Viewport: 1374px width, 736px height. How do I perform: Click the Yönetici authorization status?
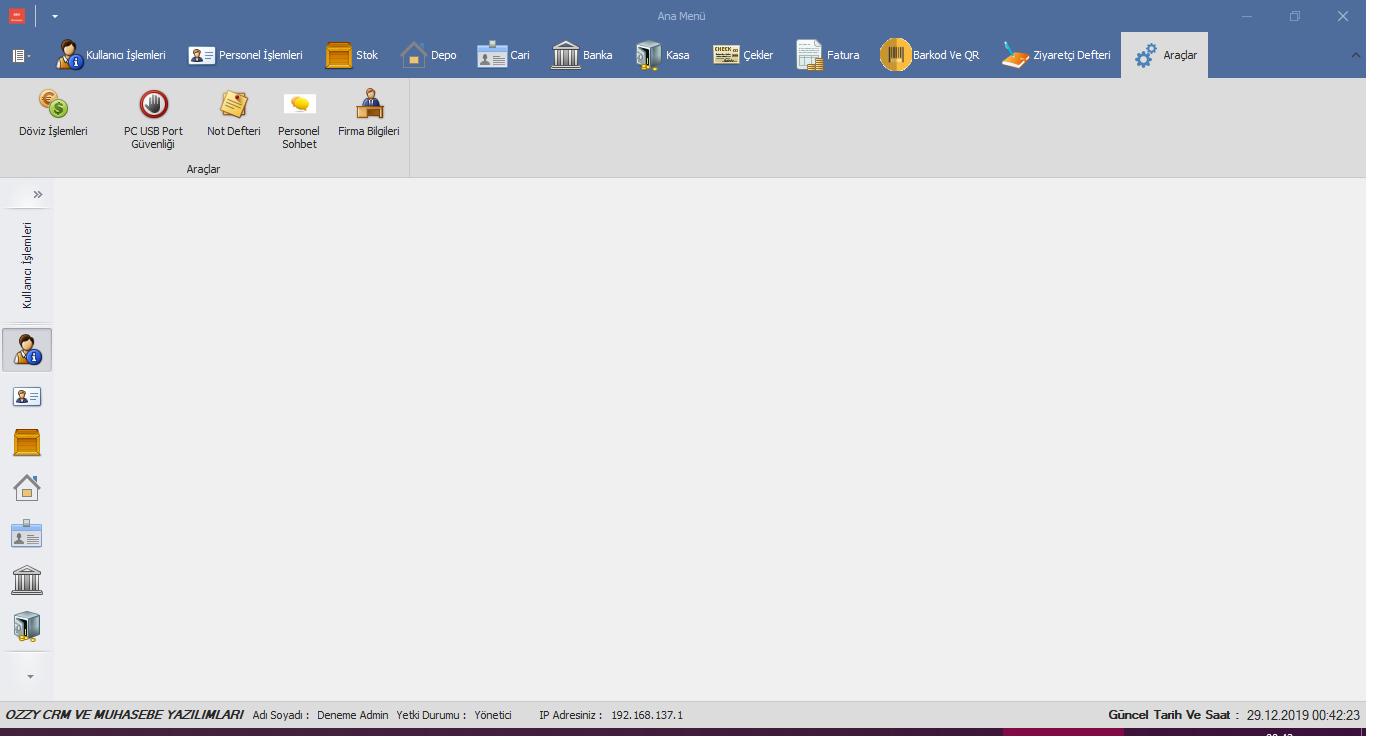(493, 715)
